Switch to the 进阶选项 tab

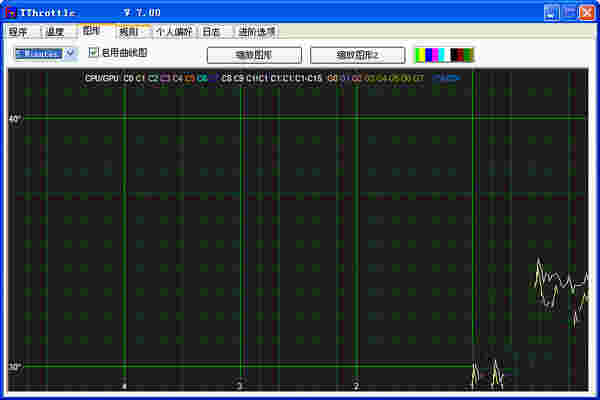[257, 32]
